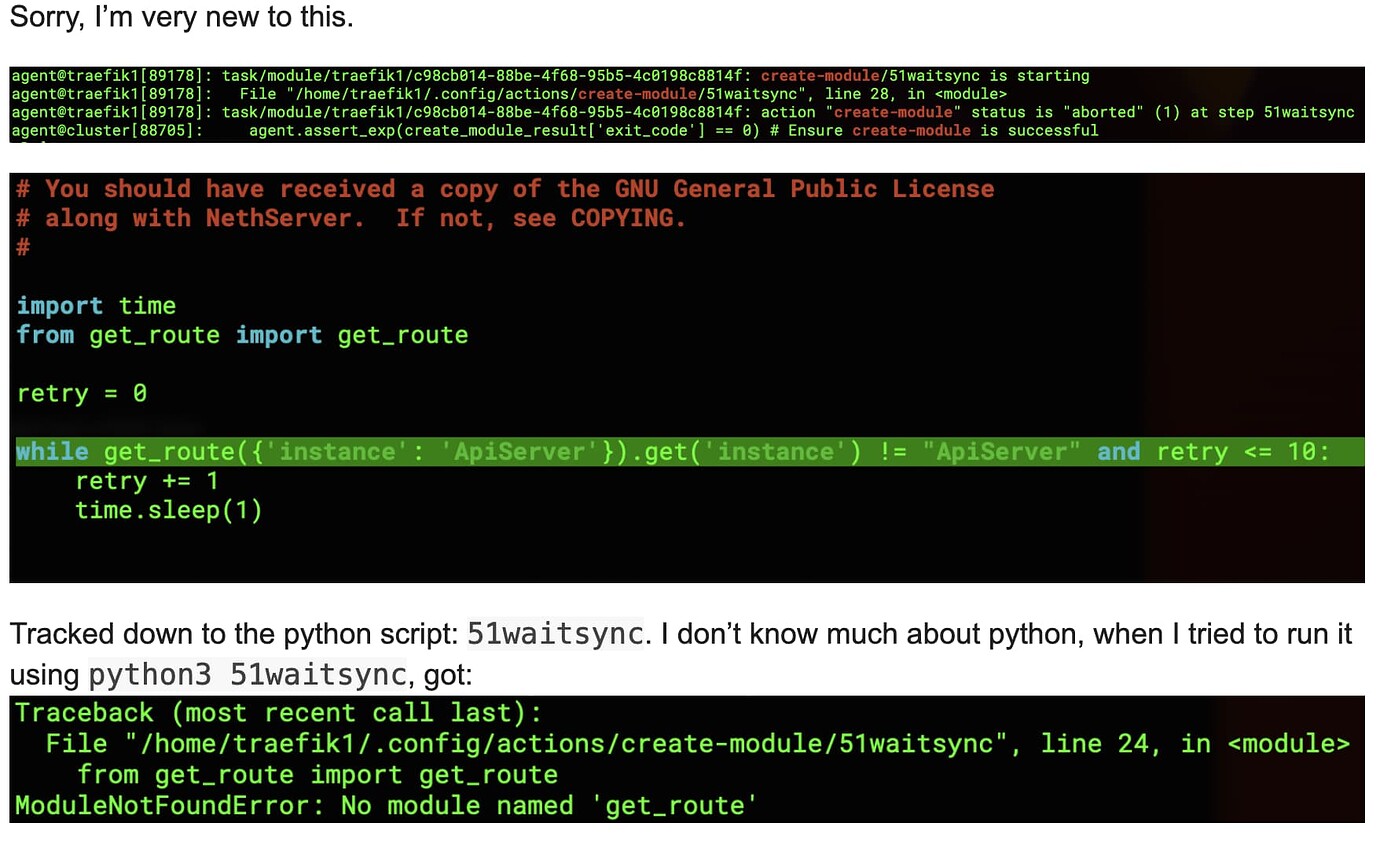
Task: Click the "Tracked down to the python script" sentence
Action: [680, 654]
